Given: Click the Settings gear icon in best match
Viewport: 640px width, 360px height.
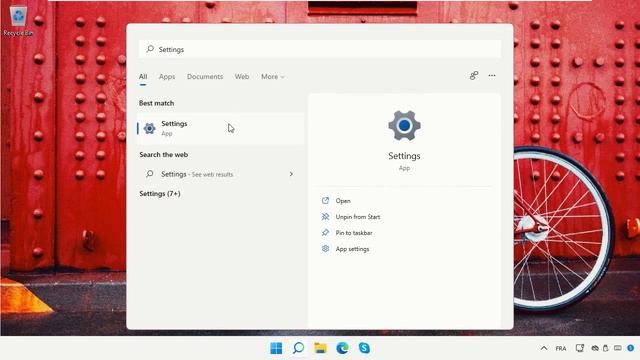Looking at the screenshot, I should pos(149,129).
